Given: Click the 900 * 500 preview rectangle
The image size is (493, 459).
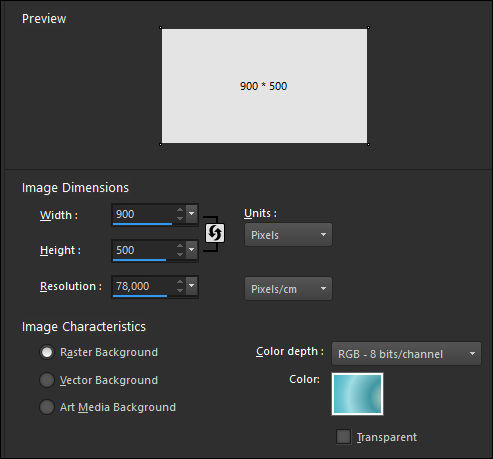Looking at the screenshot, I should [x=264, y=86].
